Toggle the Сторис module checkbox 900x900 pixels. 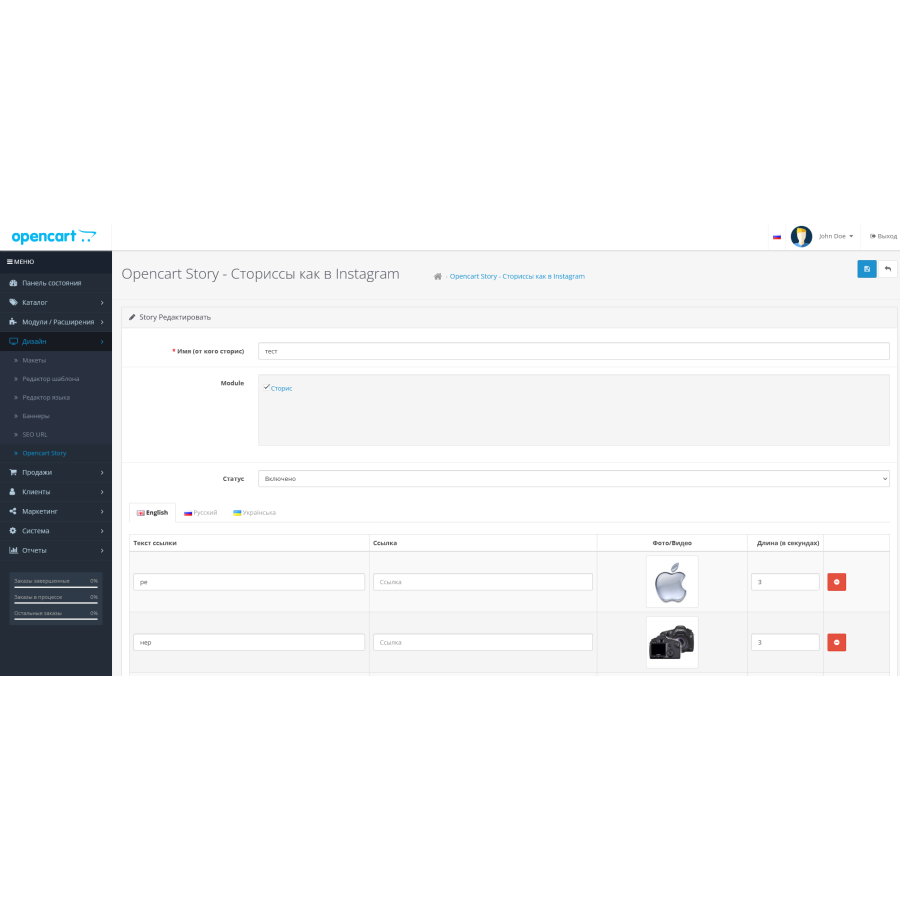(266, 387)
